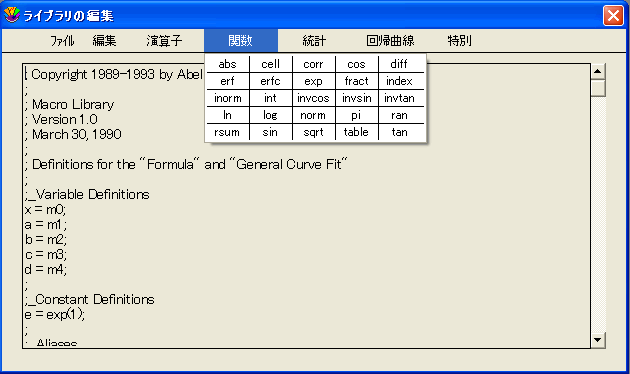Insert the sin function

pos(270,132)
